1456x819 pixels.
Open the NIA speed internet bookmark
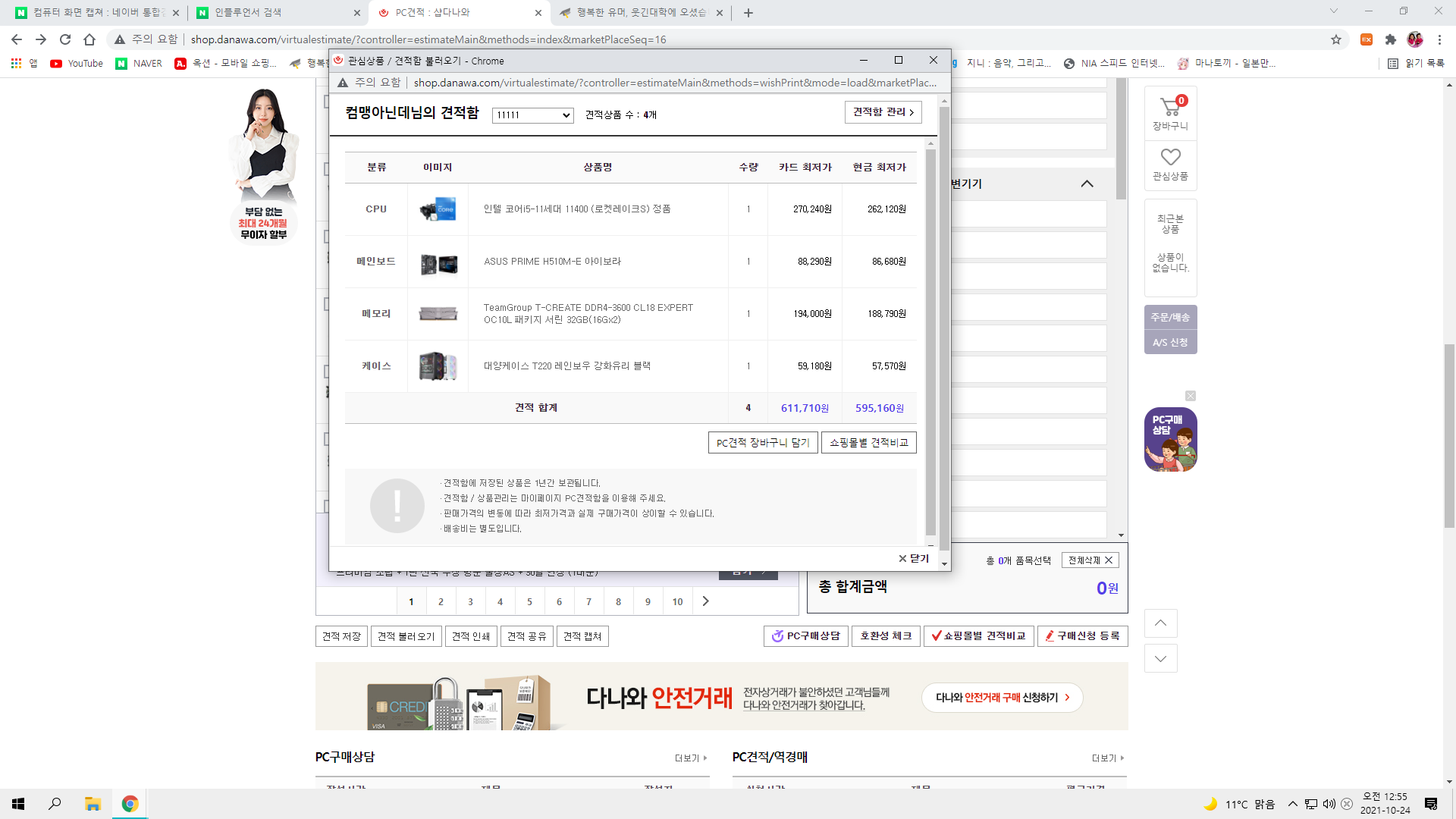[x=1114, y=64]
